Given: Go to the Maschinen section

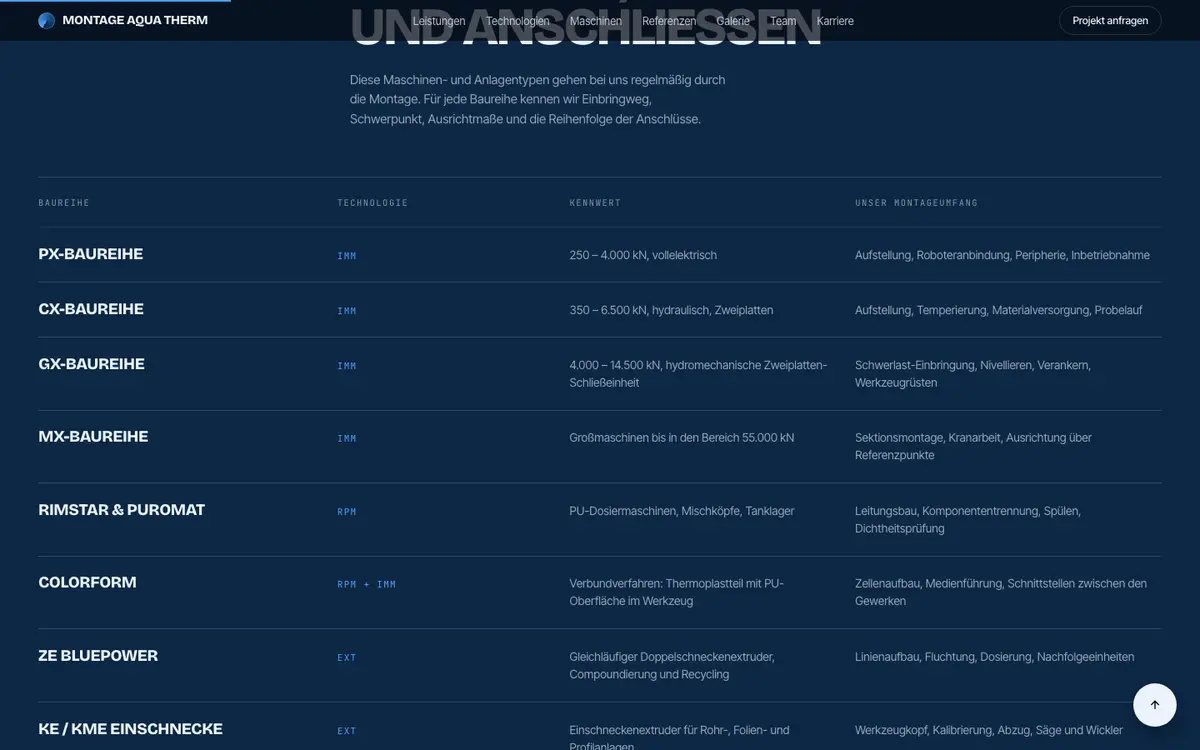Looking at the screenshot, I should 596,21.
